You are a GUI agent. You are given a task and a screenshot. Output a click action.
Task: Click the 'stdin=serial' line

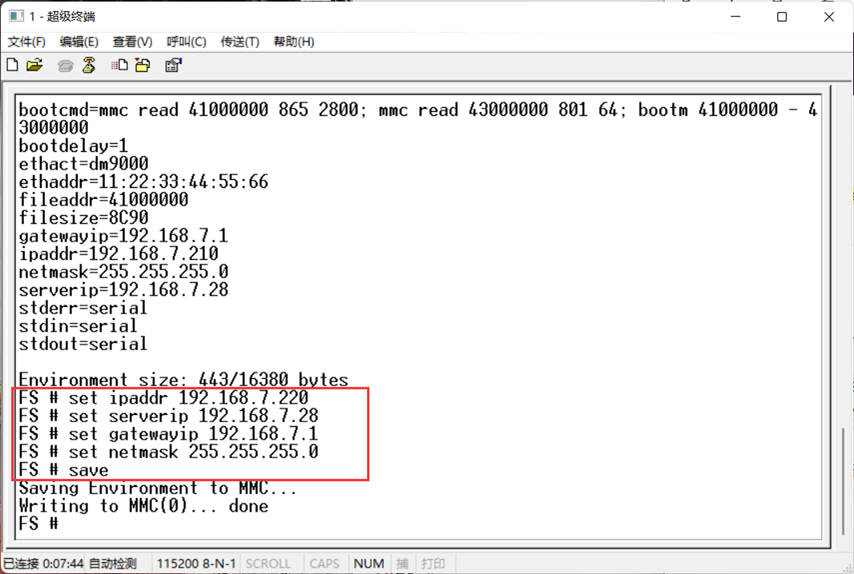(78, 326)
